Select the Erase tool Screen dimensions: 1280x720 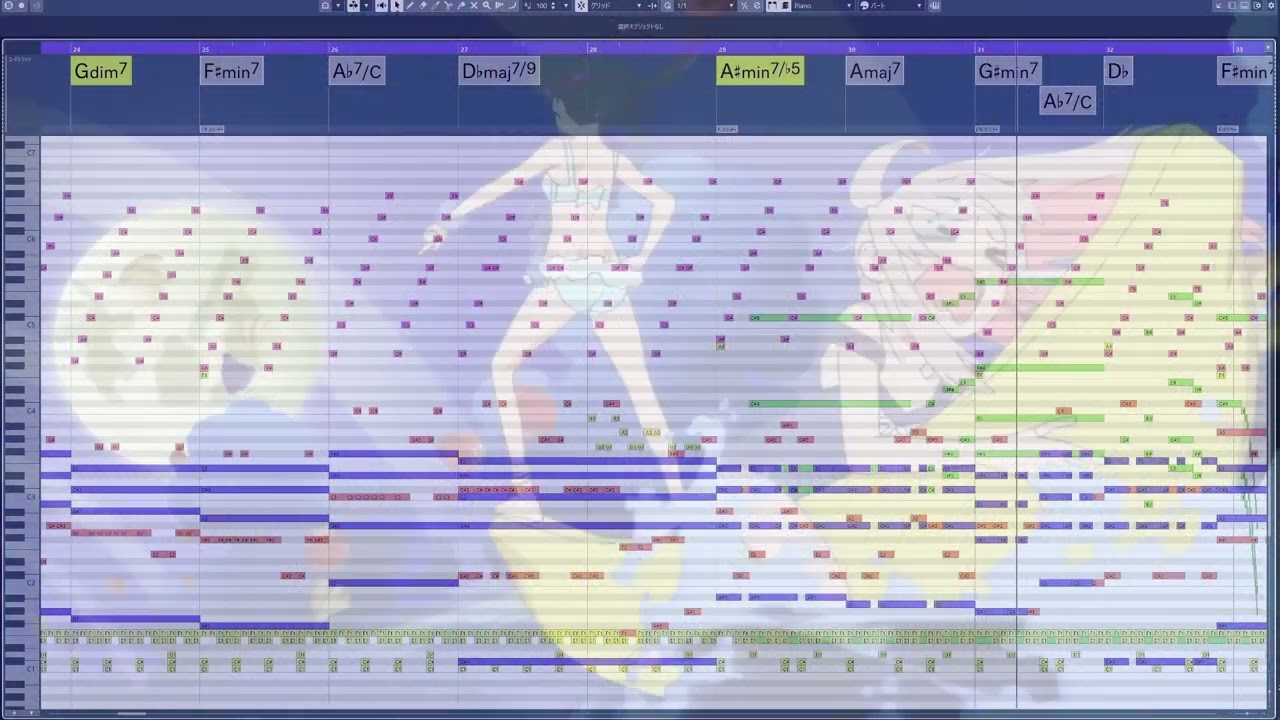[x=423, y=5]
